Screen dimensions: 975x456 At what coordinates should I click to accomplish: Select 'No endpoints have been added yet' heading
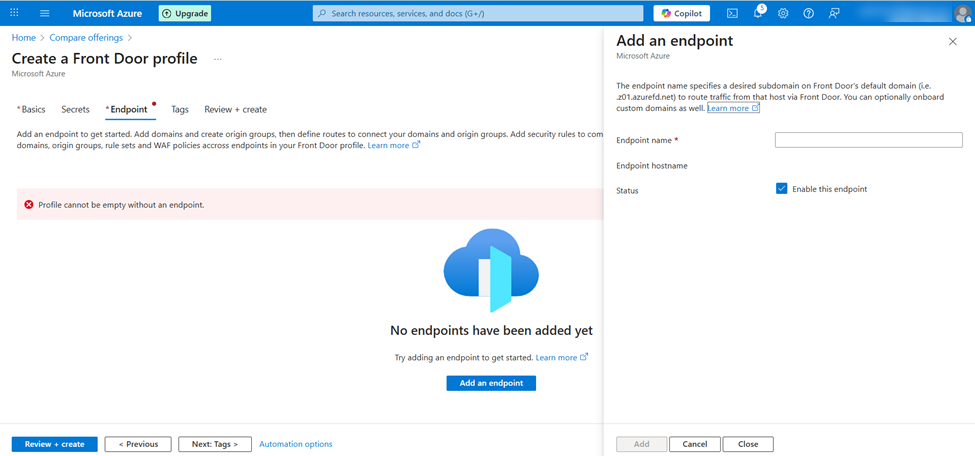click(491, 331)
